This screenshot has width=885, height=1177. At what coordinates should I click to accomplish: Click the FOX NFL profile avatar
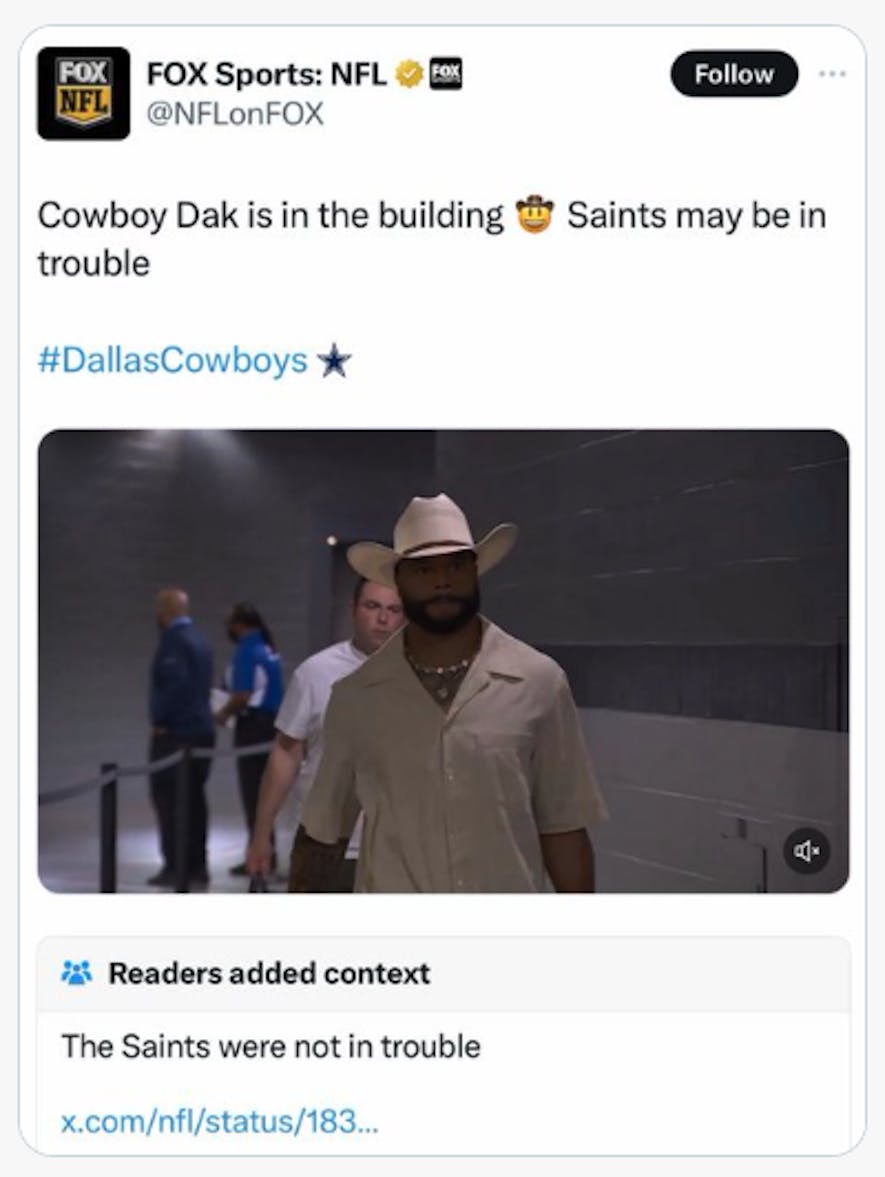[x=83, y=93]
